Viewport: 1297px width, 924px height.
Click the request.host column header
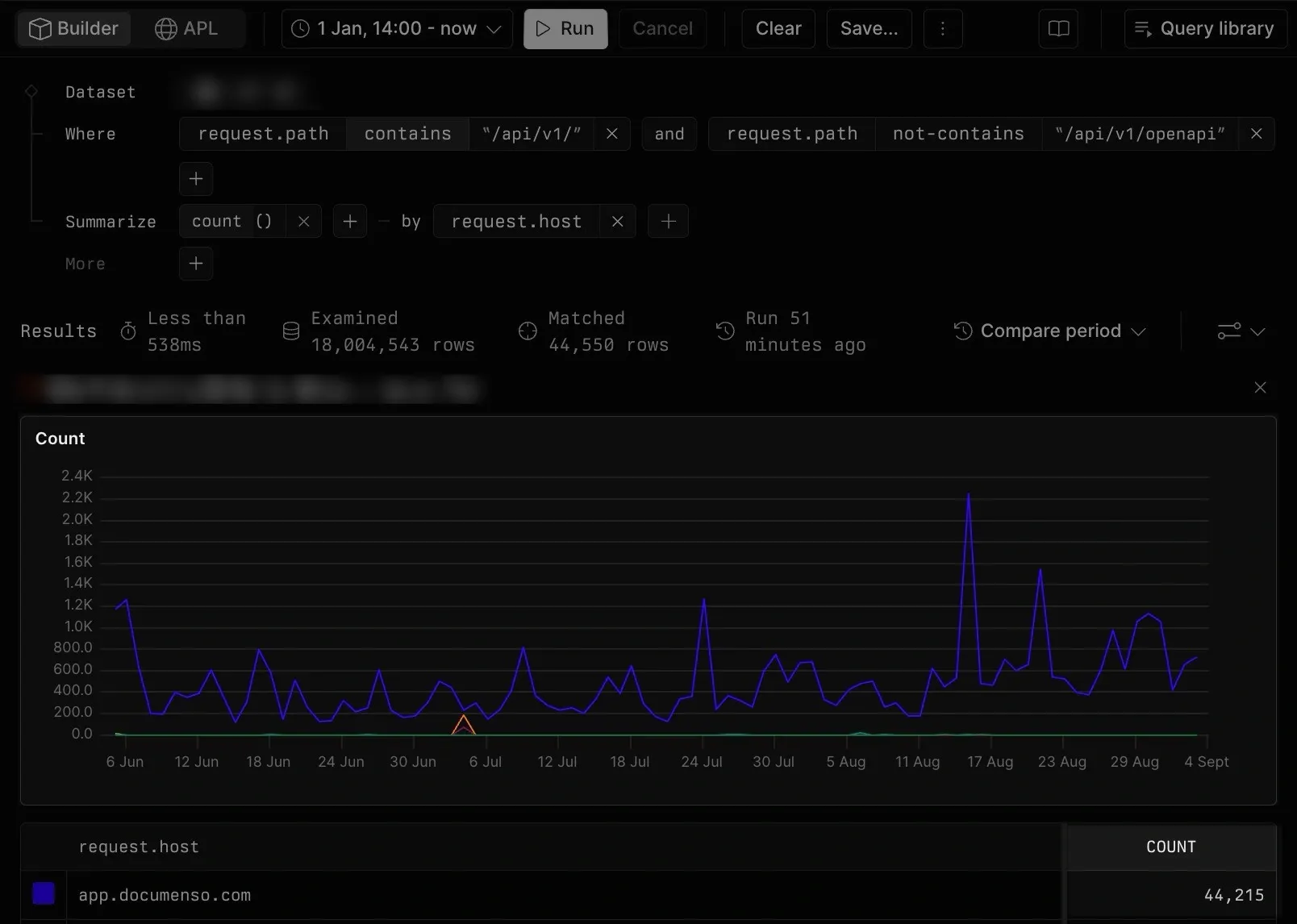pos(139,847)
